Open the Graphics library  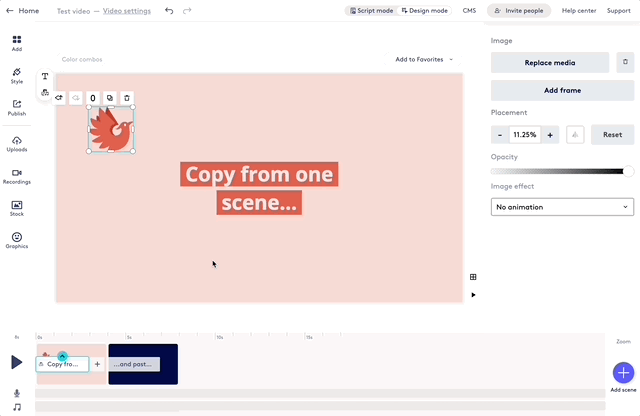pos(17,240)
